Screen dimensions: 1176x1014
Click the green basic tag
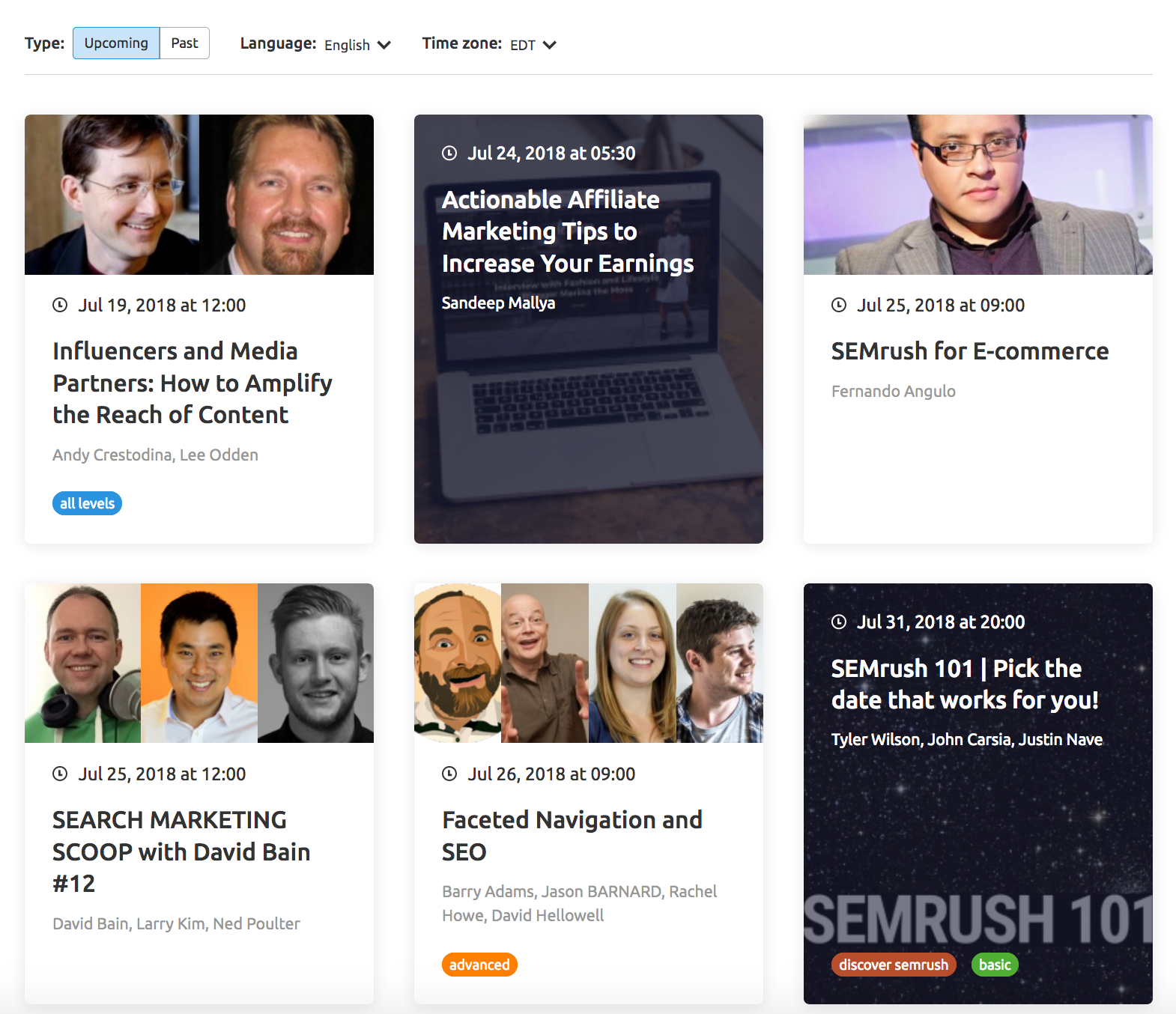(x=995, y=965)
